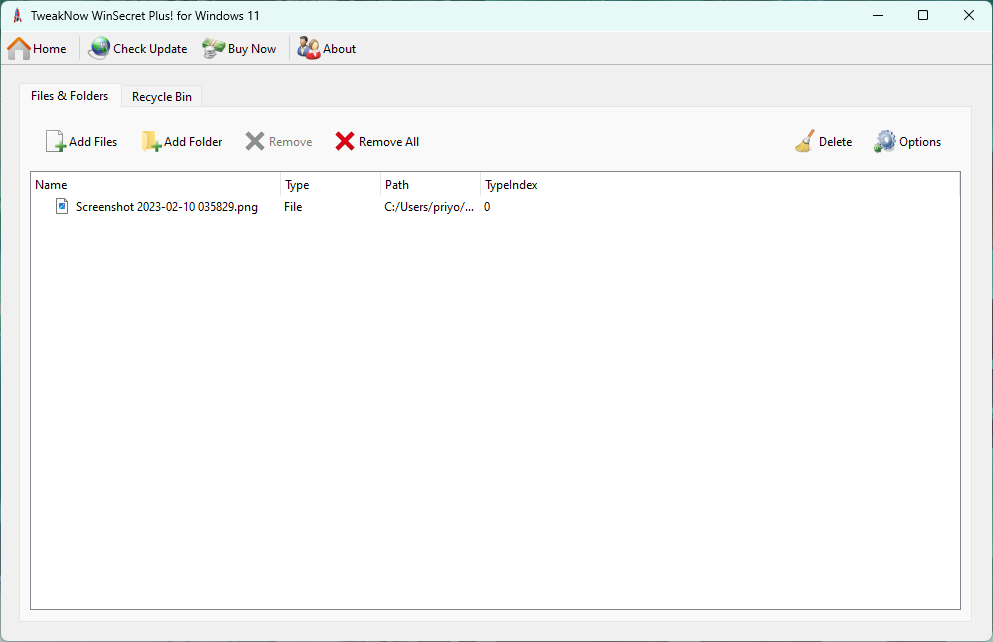
Task: Click the Type column header
Action: 330,185
